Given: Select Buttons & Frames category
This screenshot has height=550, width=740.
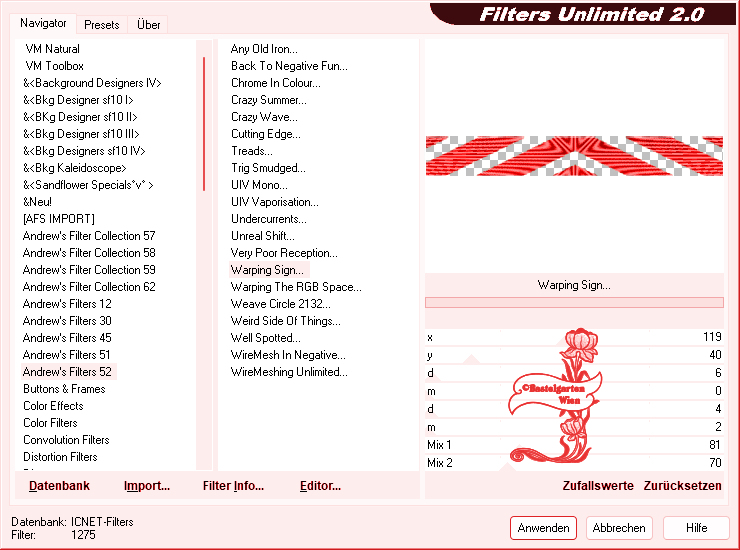Looking at the screenshot, I should tap(64, 389).
